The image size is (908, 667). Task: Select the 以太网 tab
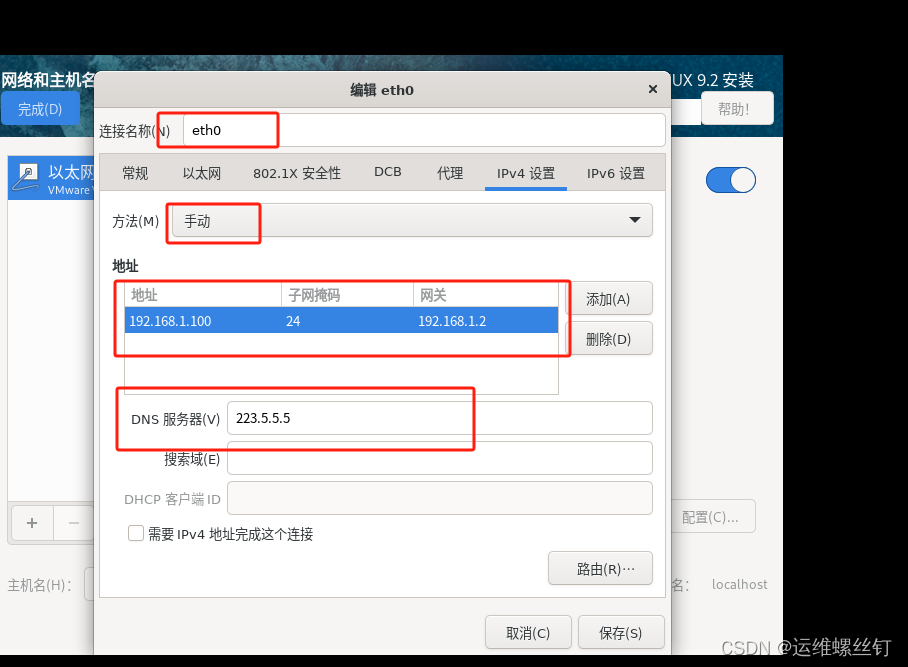[202, 173]
